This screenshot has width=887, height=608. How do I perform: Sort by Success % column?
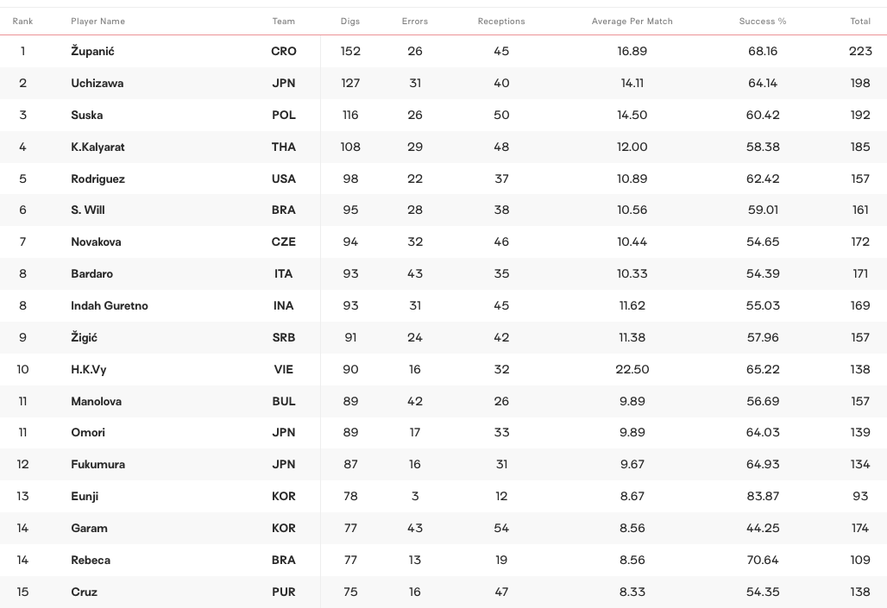point(762,21)
